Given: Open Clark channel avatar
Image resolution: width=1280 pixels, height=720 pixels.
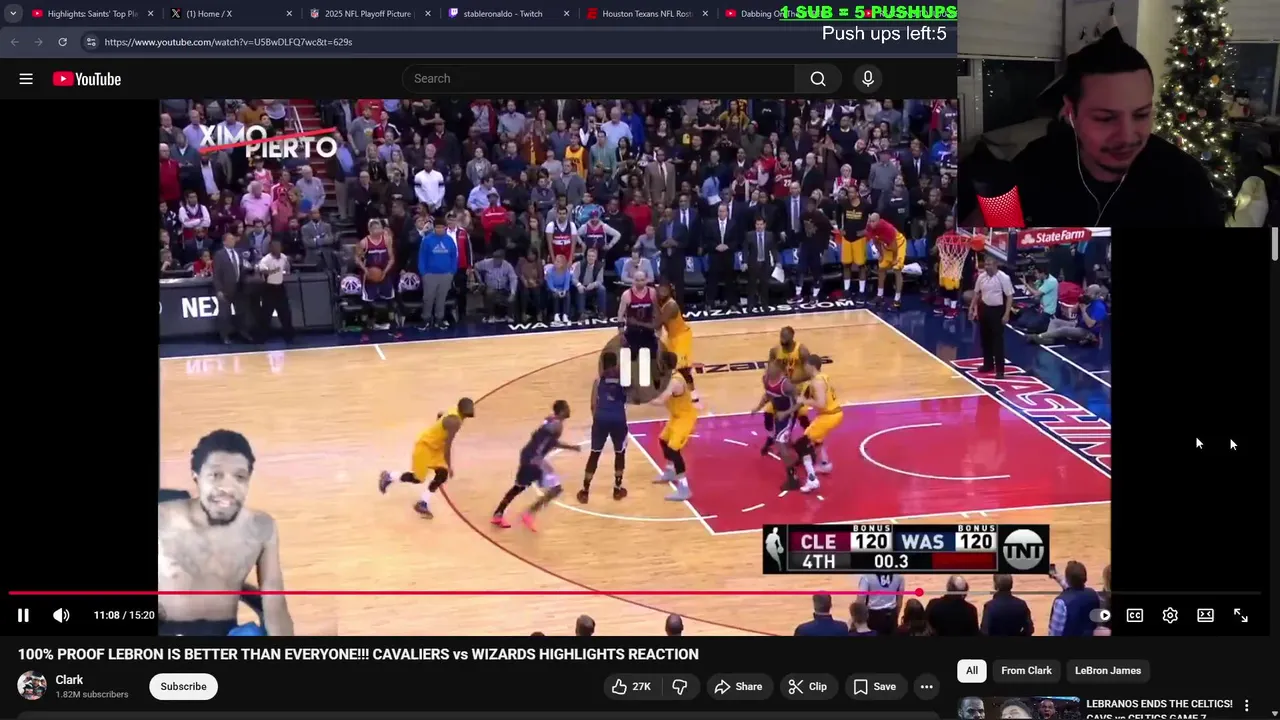Looking at the screenshot, I should point(32,686).
